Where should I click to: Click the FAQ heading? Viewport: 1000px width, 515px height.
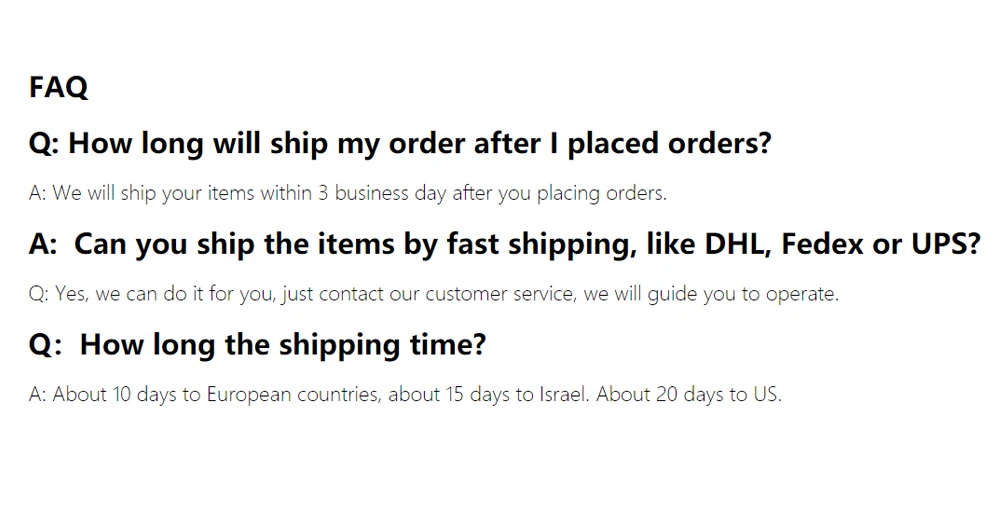pos(58,87)
